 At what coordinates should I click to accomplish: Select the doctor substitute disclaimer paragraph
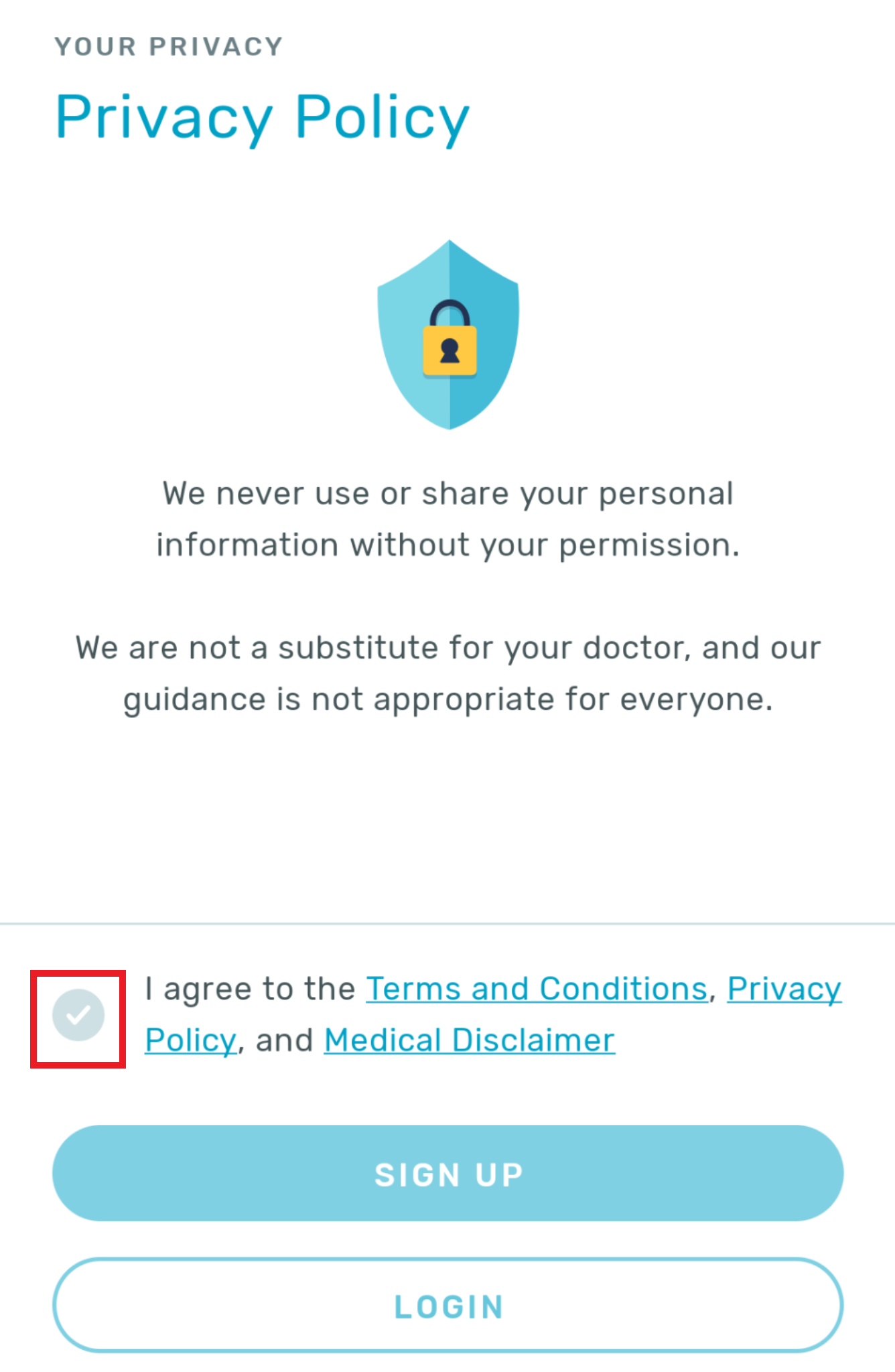click(447, 672)
